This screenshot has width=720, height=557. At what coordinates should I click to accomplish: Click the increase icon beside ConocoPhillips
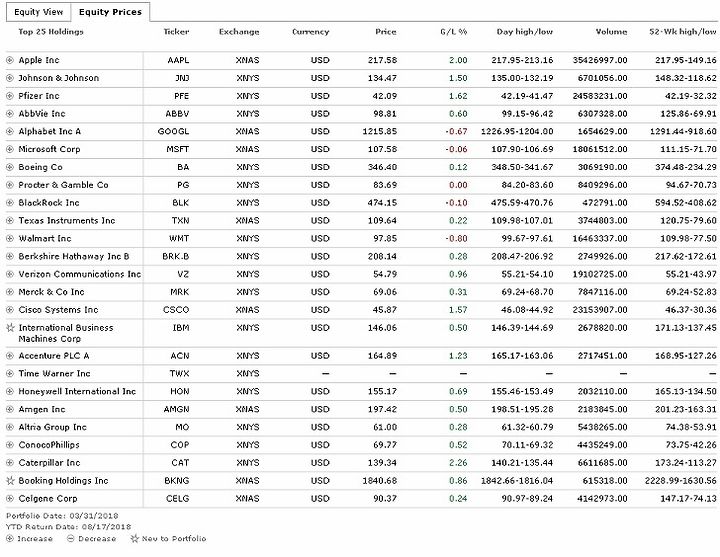[10, 445]
